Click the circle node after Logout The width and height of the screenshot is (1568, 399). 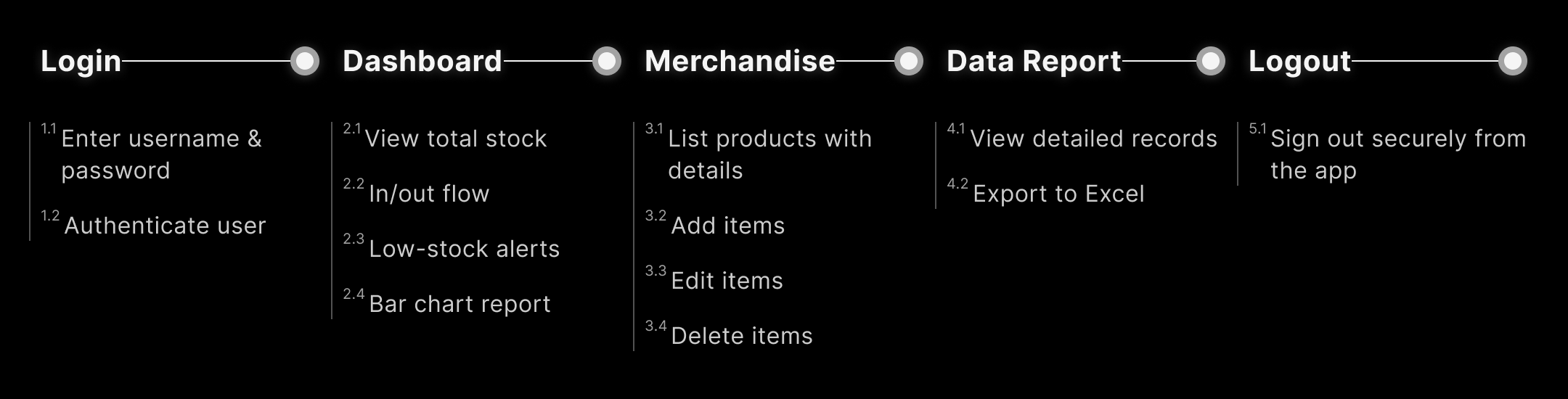coord(1513,62)
